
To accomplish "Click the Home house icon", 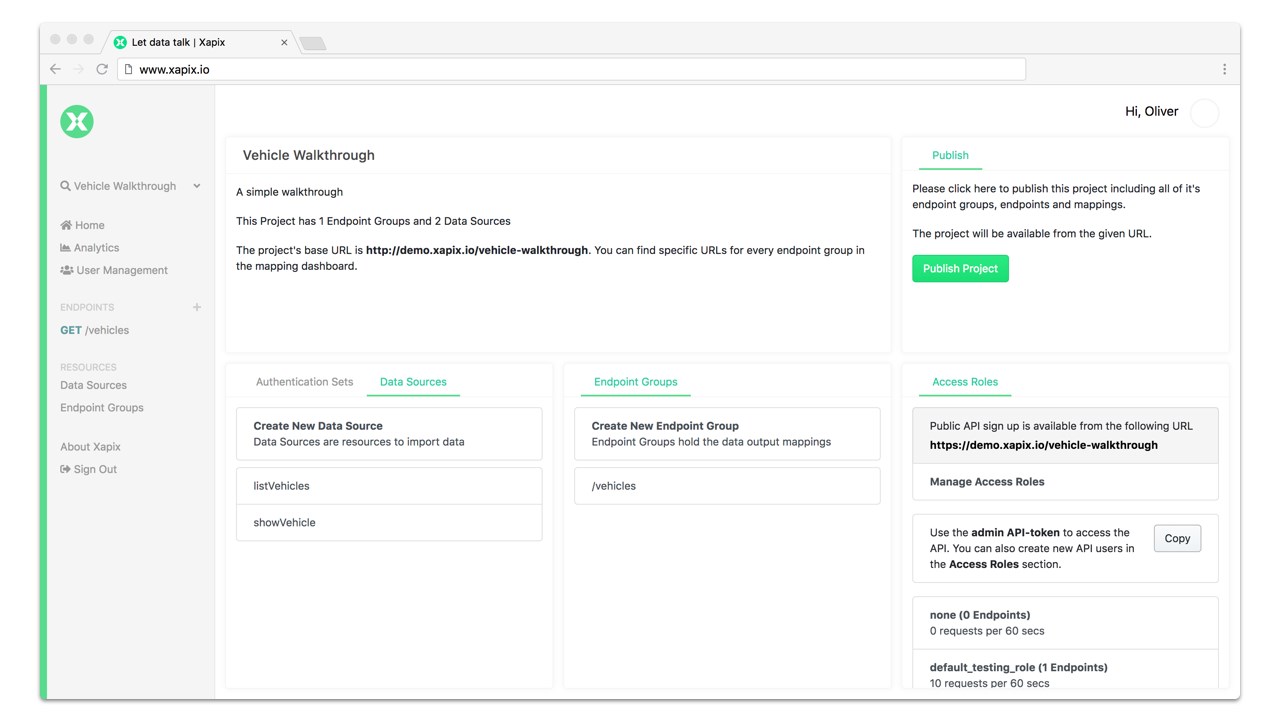I will coord(66,225).
